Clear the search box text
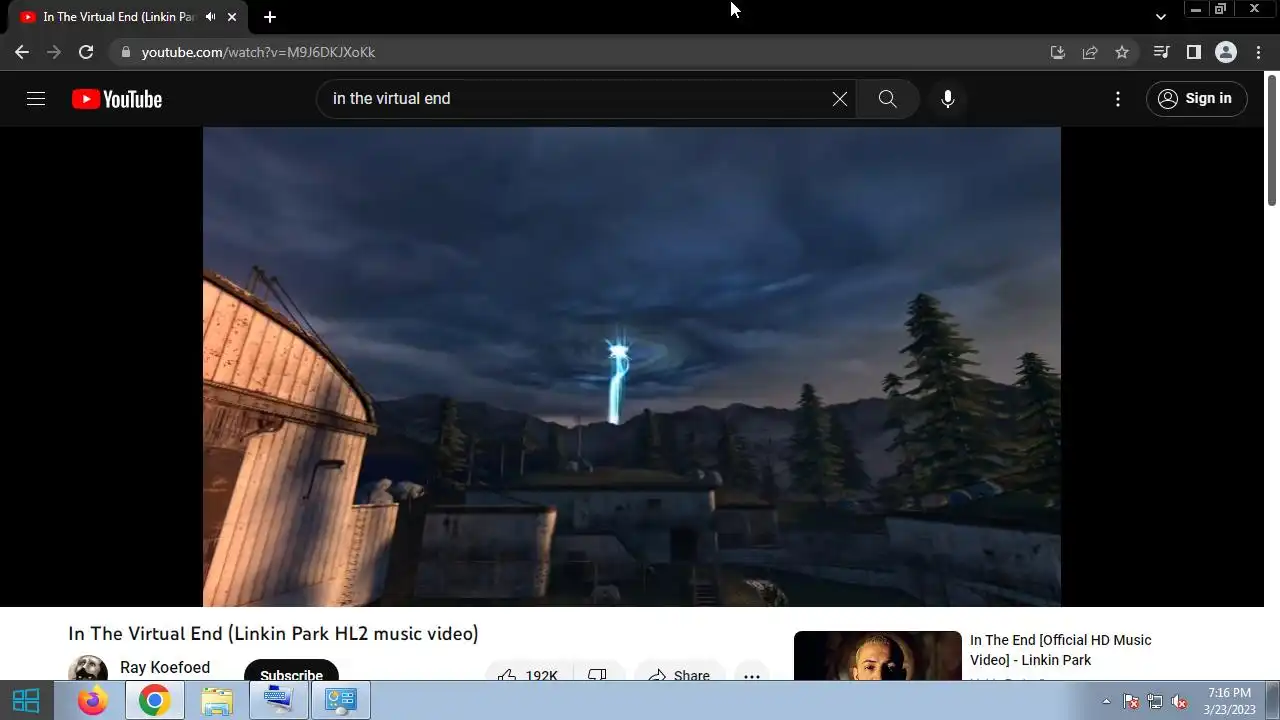This screenshot has height=720, width=1280. click(x=840, y=99)
